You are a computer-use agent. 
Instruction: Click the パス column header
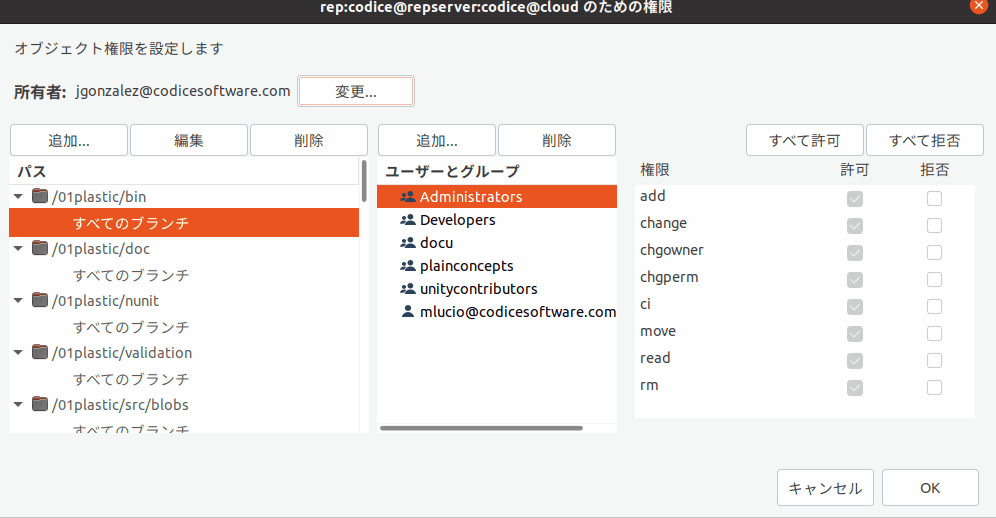pos(184,172)
